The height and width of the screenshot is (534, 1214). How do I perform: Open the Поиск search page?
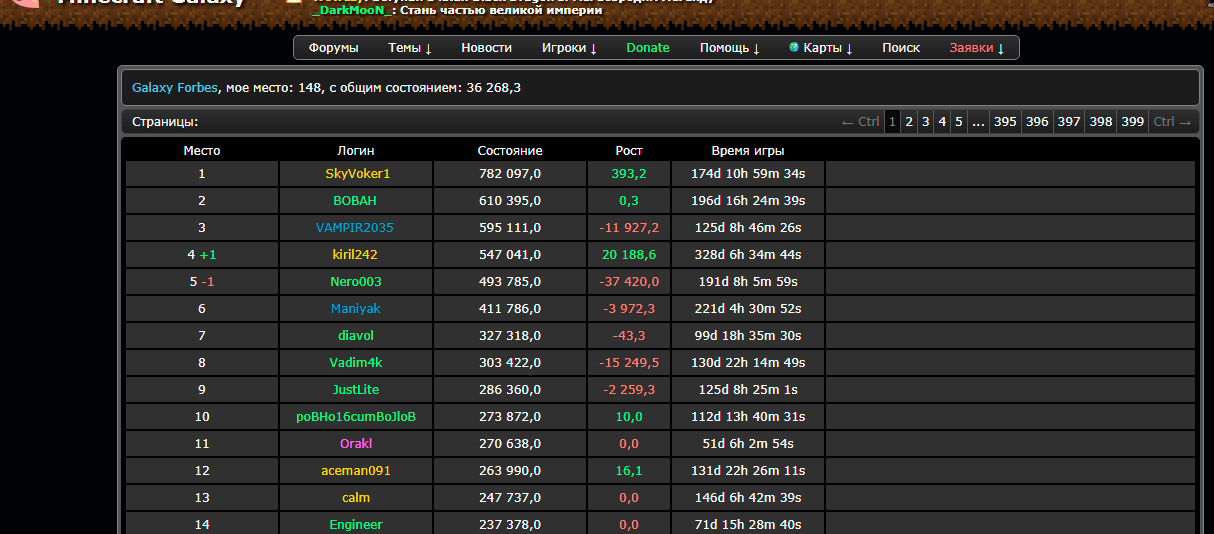901,48
